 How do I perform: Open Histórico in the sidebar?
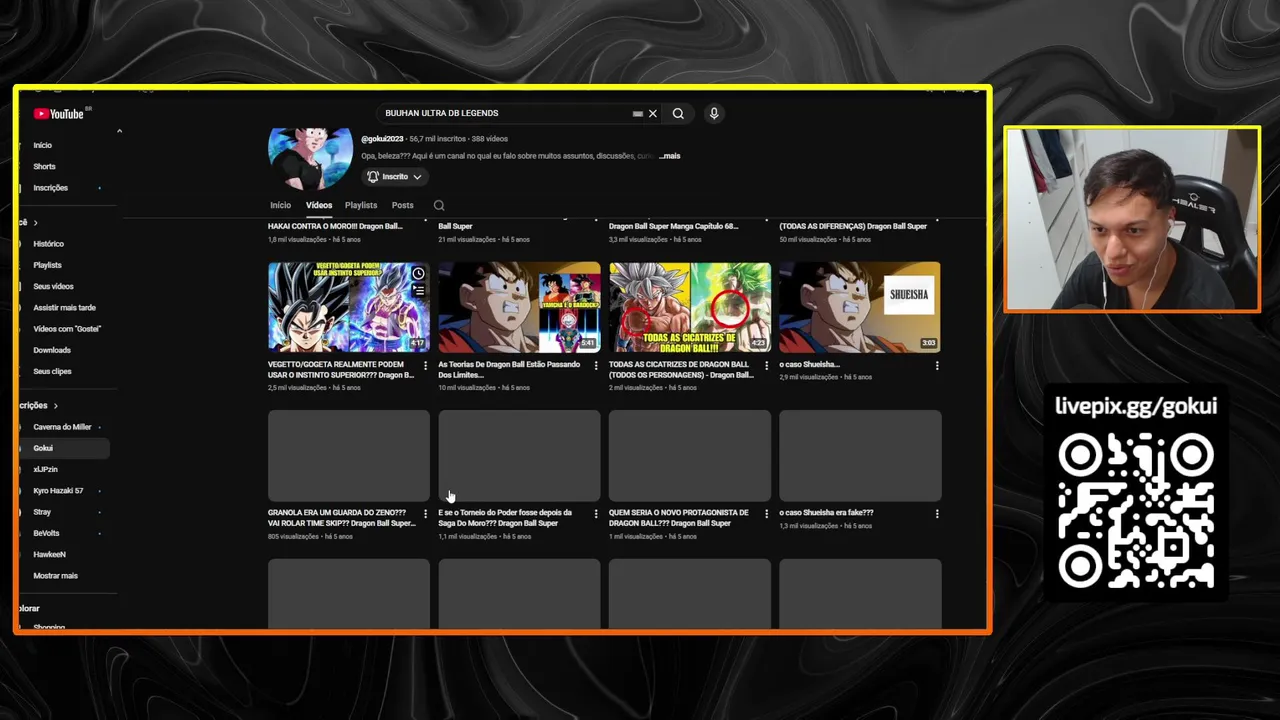(48, 244)
